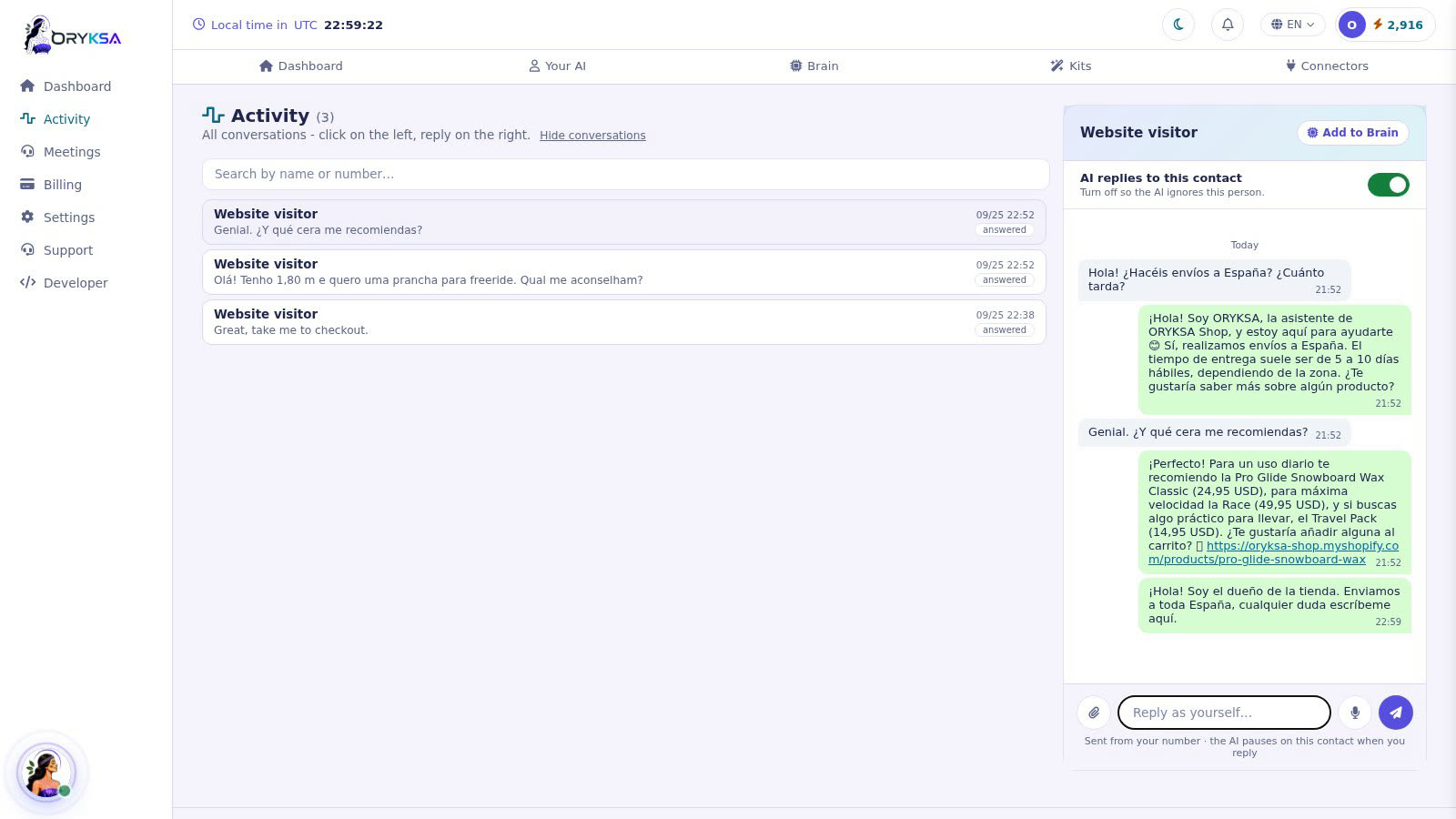The height and width of the screenshot is (819, 1456).
Task: Toggle dark mode moon icon
Action: point(1178,25)
